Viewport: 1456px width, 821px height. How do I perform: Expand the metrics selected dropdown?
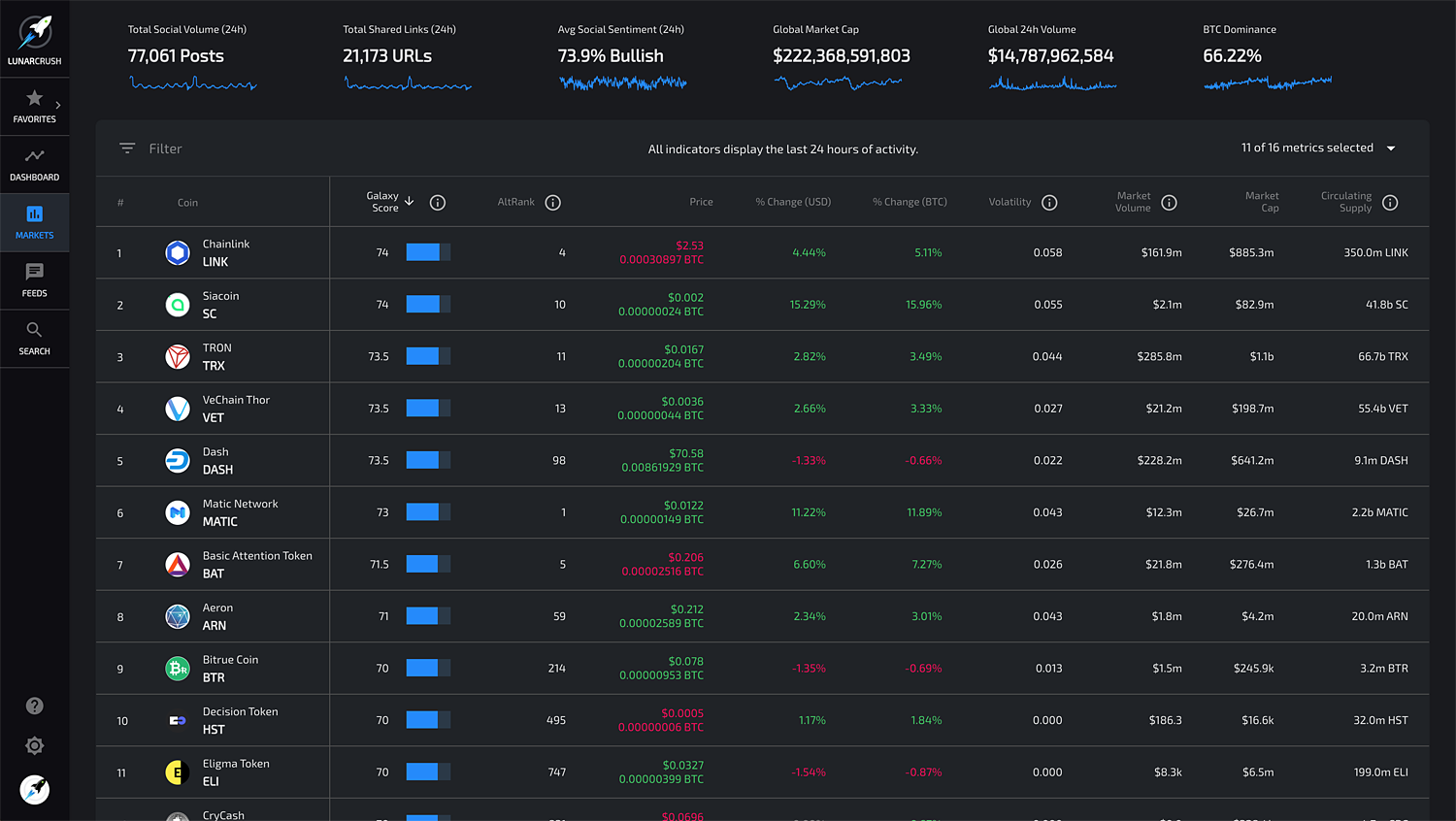[x=1390, y=148]
